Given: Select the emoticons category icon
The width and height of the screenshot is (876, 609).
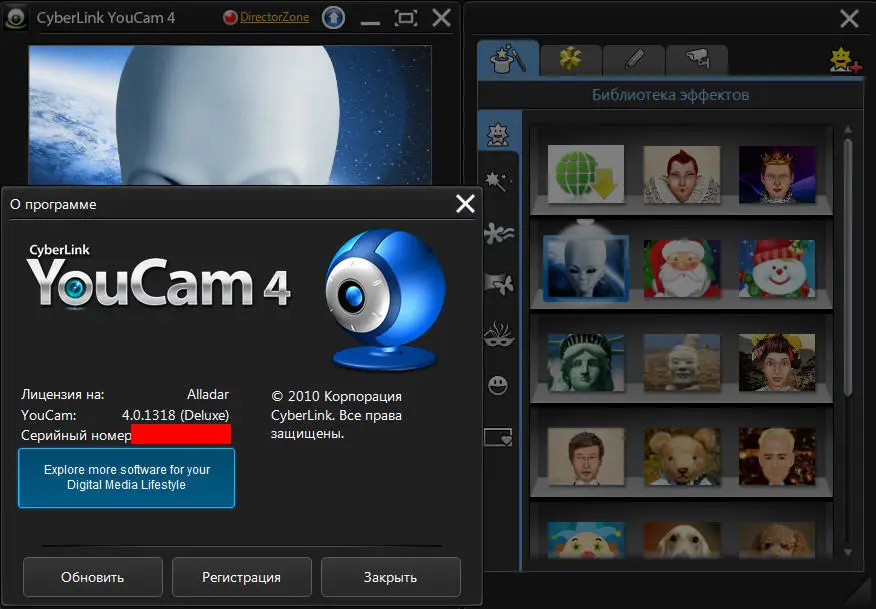Looking at the screenshot, I should tap(498, 385).
